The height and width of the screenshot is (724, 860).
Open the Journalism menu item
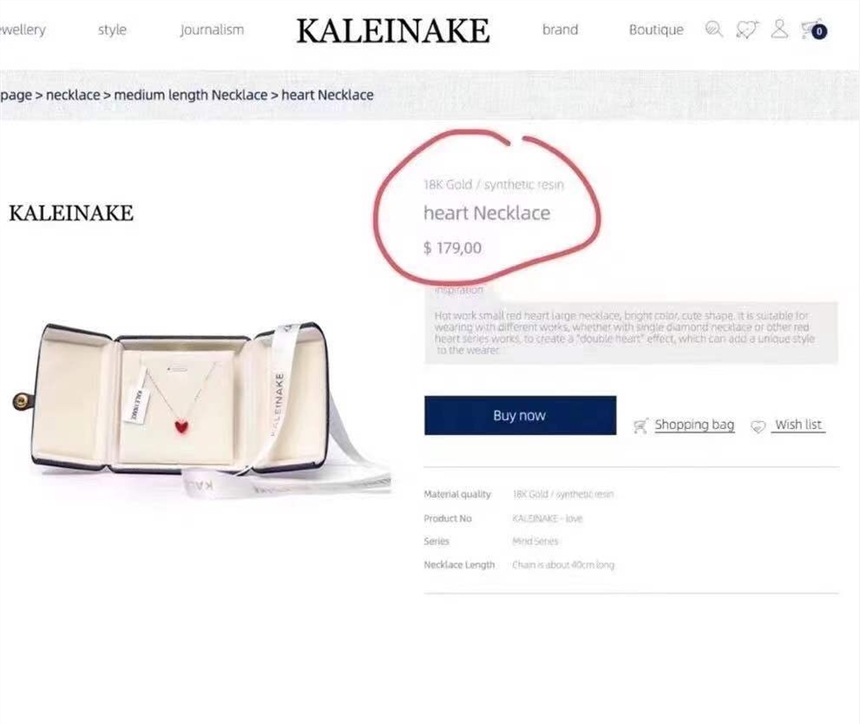(212, 30)
